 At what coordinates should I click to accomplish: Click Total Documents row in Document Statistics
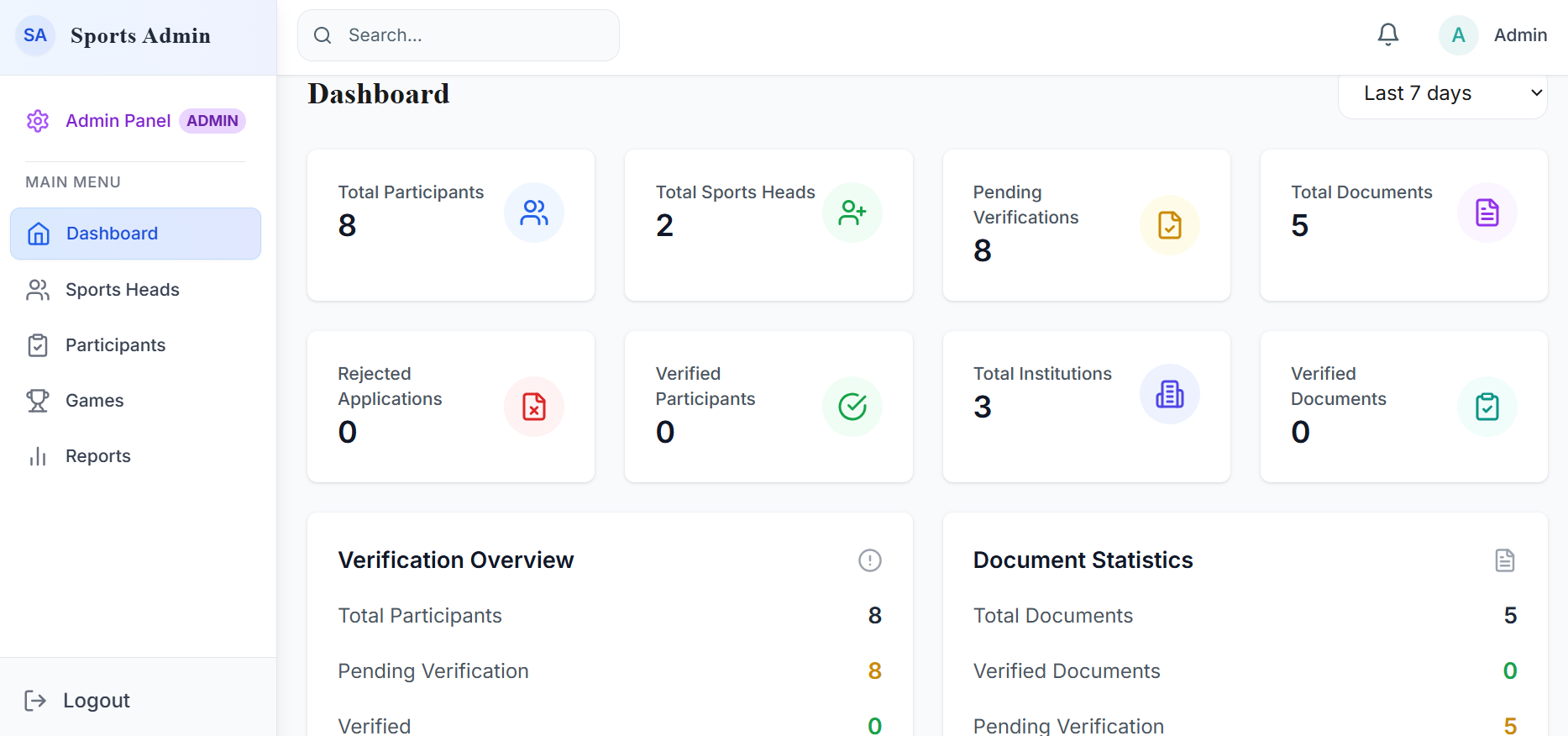coord(1245,616)
